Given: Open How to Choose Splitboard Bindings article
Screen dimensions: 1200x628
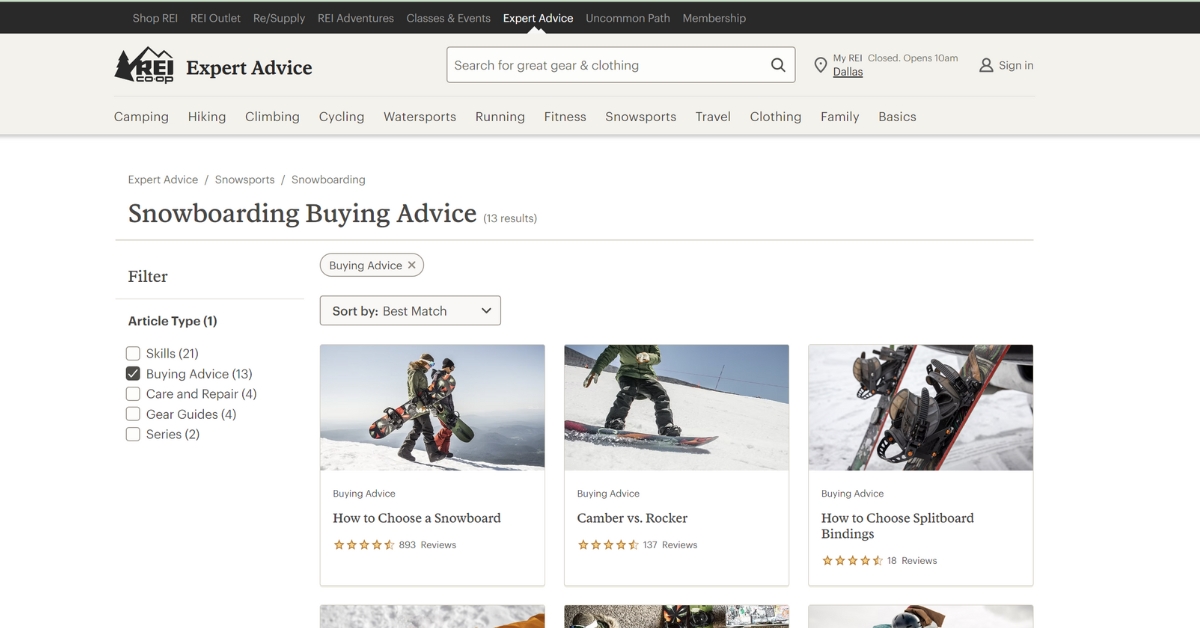Looking at the screenshot, I should pyautogui.click(x=897, y=526).
